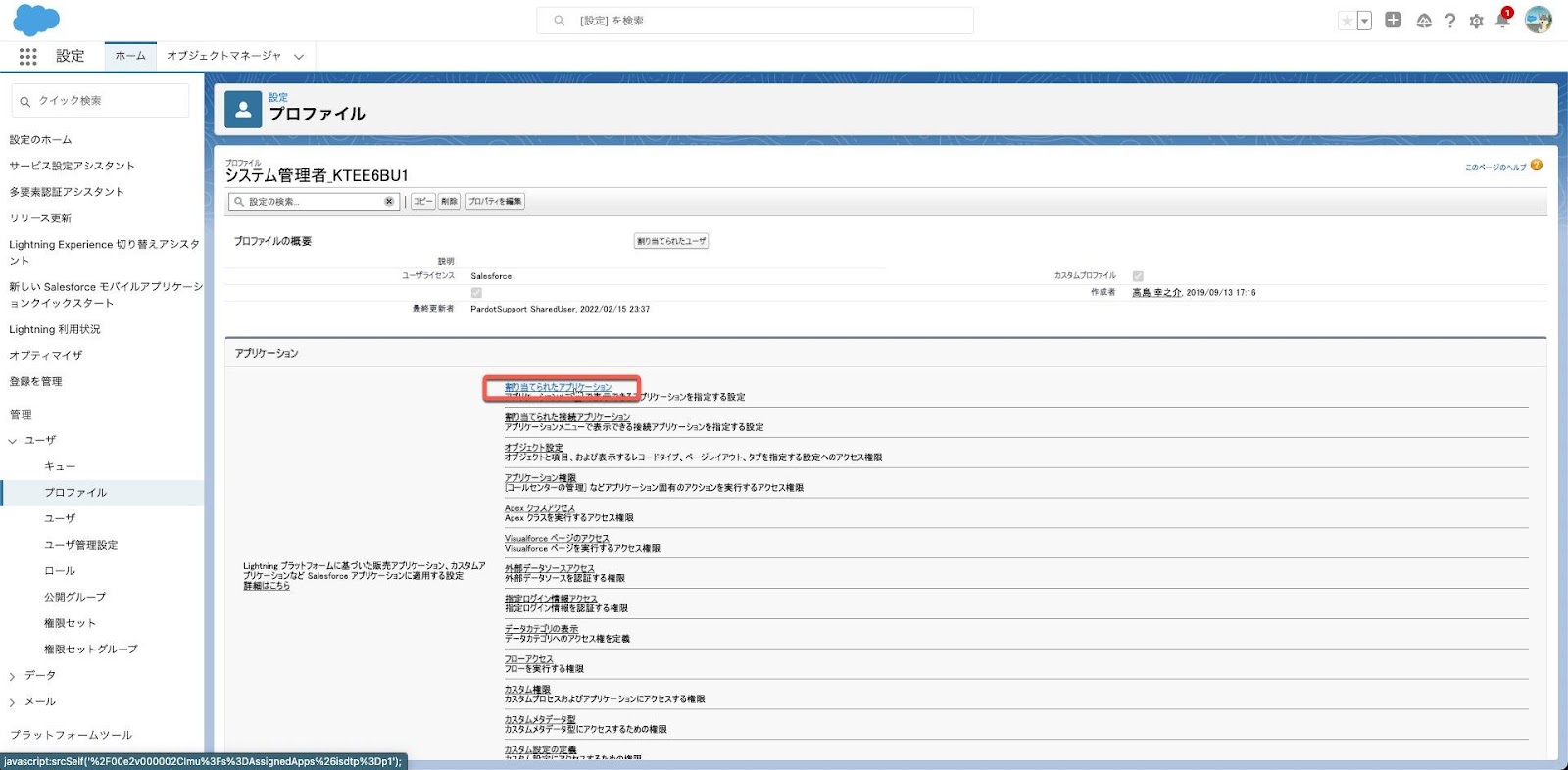The height and width of the screenshot is (770, 1568).
Task: Select 権限セット in the sidebar
Action: click(x=70, y=623)
